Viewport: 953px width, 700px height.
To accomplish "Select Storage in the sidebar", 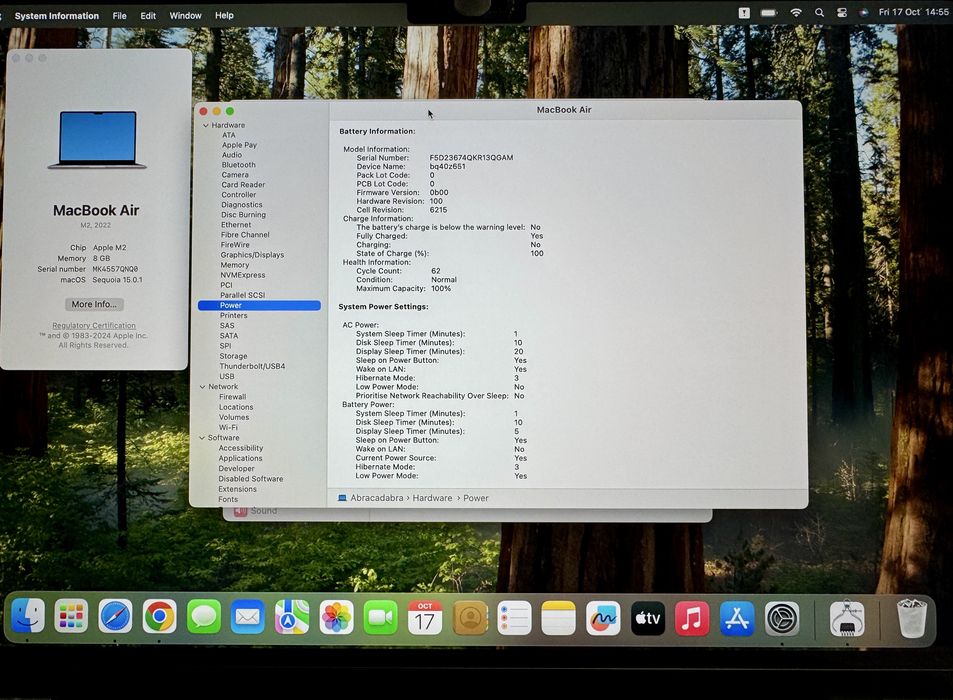I will tap(233, 356).
